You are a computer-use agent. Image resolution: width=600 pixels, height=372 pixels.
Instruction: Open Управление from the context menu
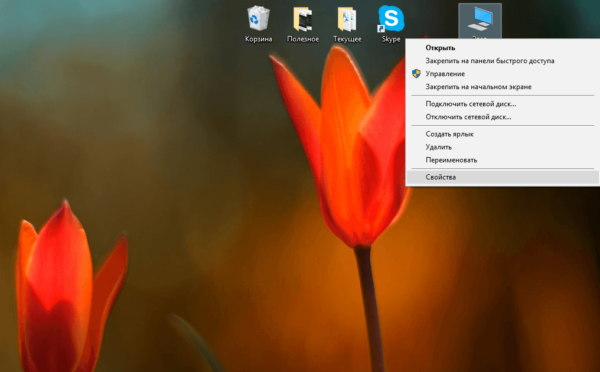pos(445,74)
